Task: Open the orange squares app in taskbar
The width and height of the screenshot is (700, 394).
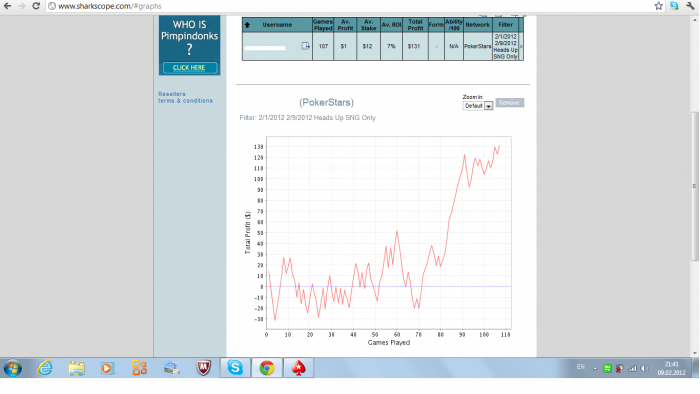Action: click(139, 368)
